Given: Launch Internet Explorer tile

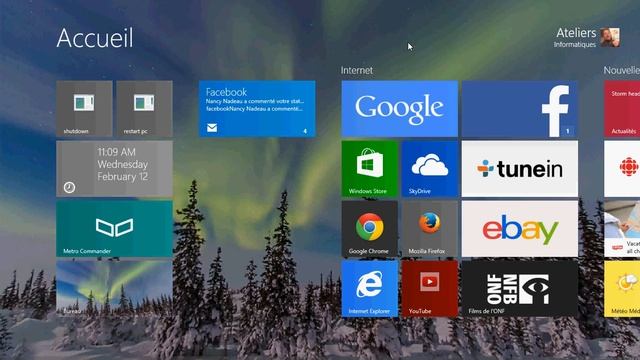Looking at the screenshot, I should pyautogui.click(x=369, y=289).
